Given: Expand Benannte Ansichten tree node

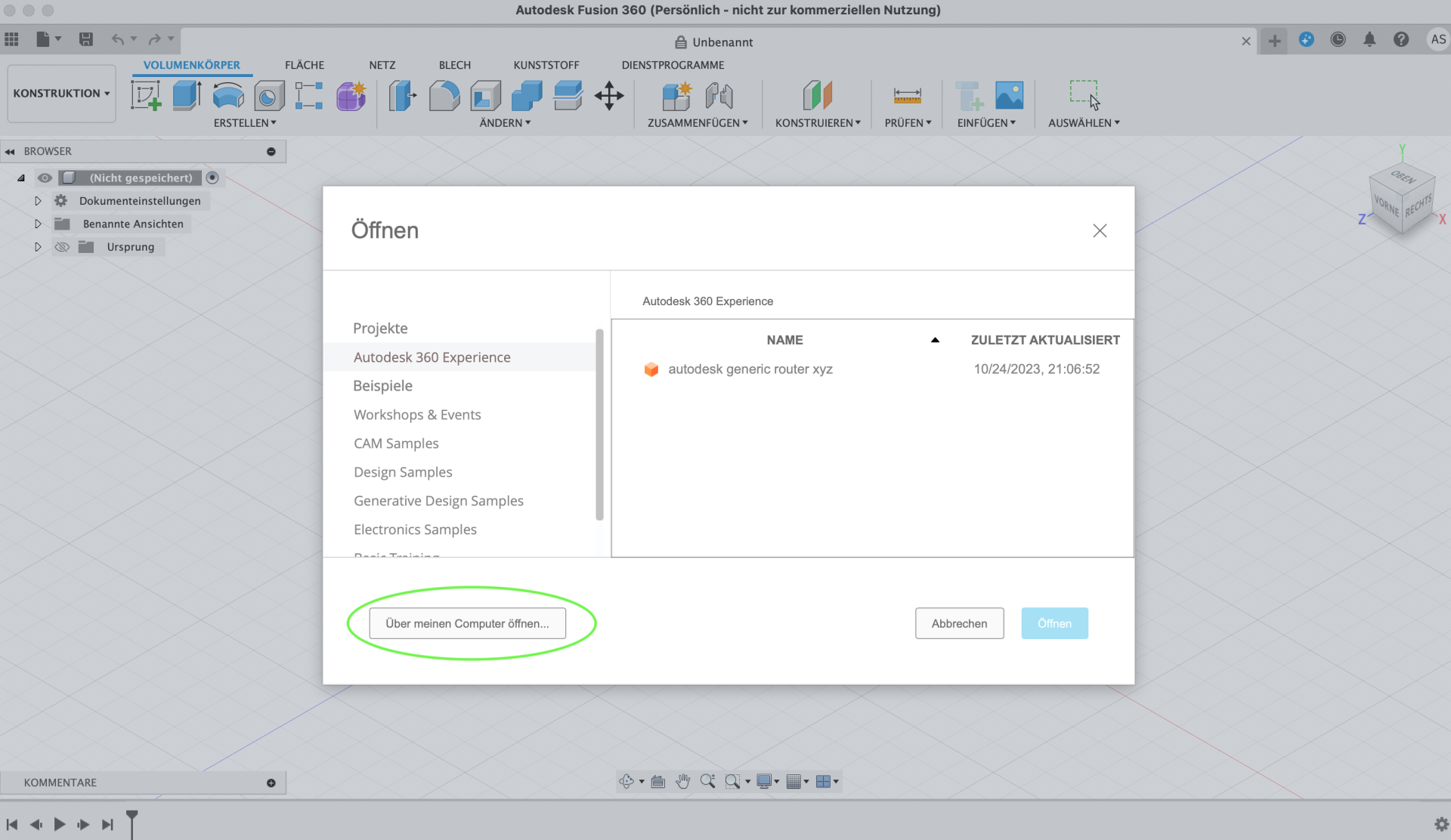Looking at the screenshot, I should click(38, 224).
